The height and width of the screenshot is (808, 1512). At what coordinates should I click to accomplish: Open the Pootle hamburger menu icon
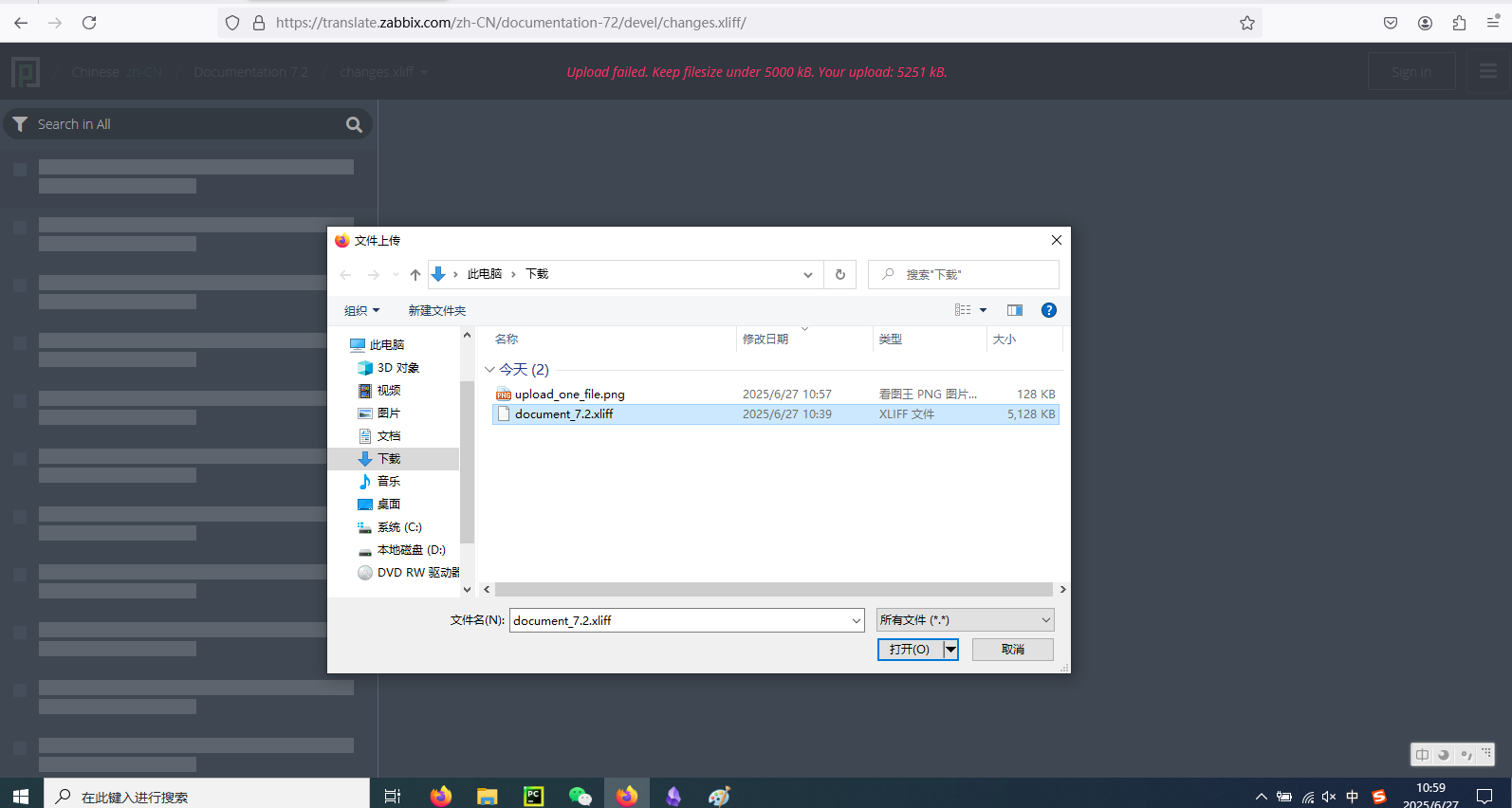[1488, 71]
